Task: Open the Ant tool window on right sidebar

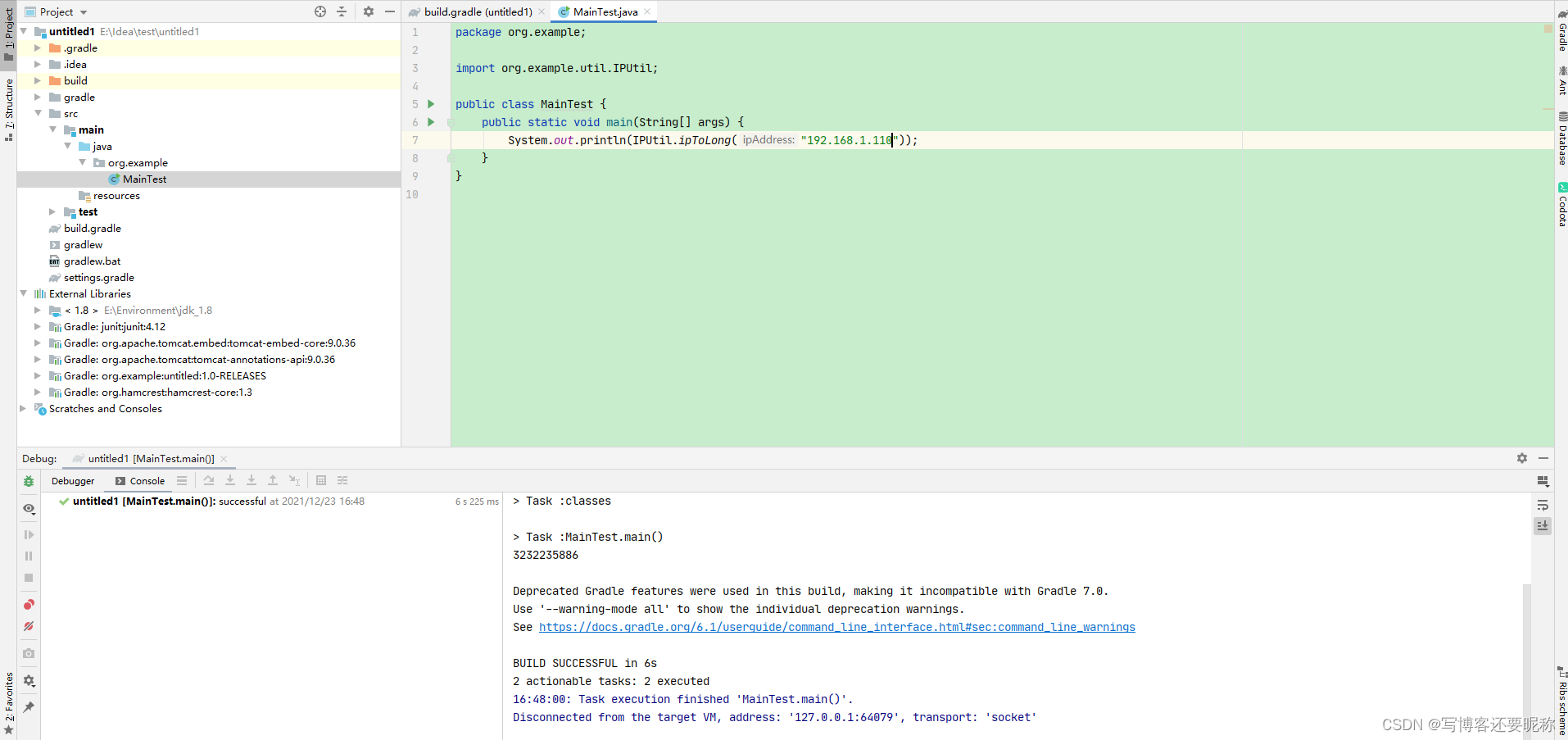Action: (1562, 80)
